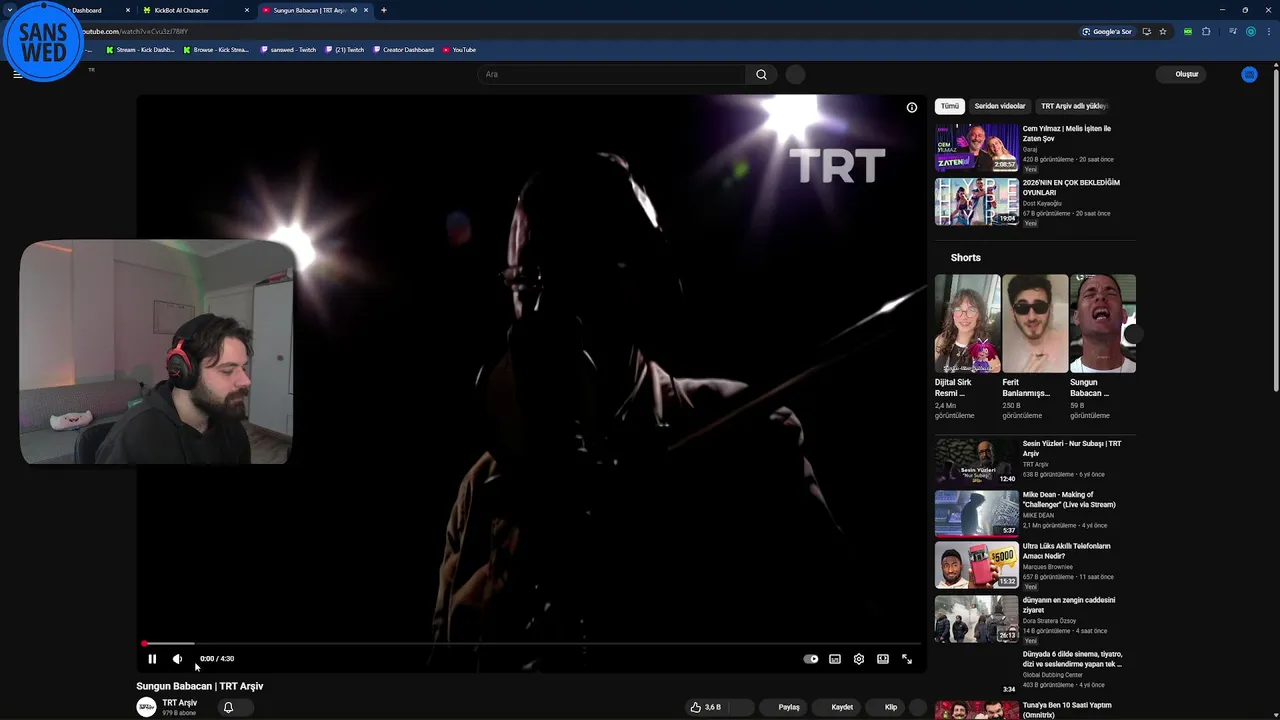The width and height of the screenshot is (1280, 720).
Task: Open the YouTube hamburger guide menu
Action: pos(17,74)
